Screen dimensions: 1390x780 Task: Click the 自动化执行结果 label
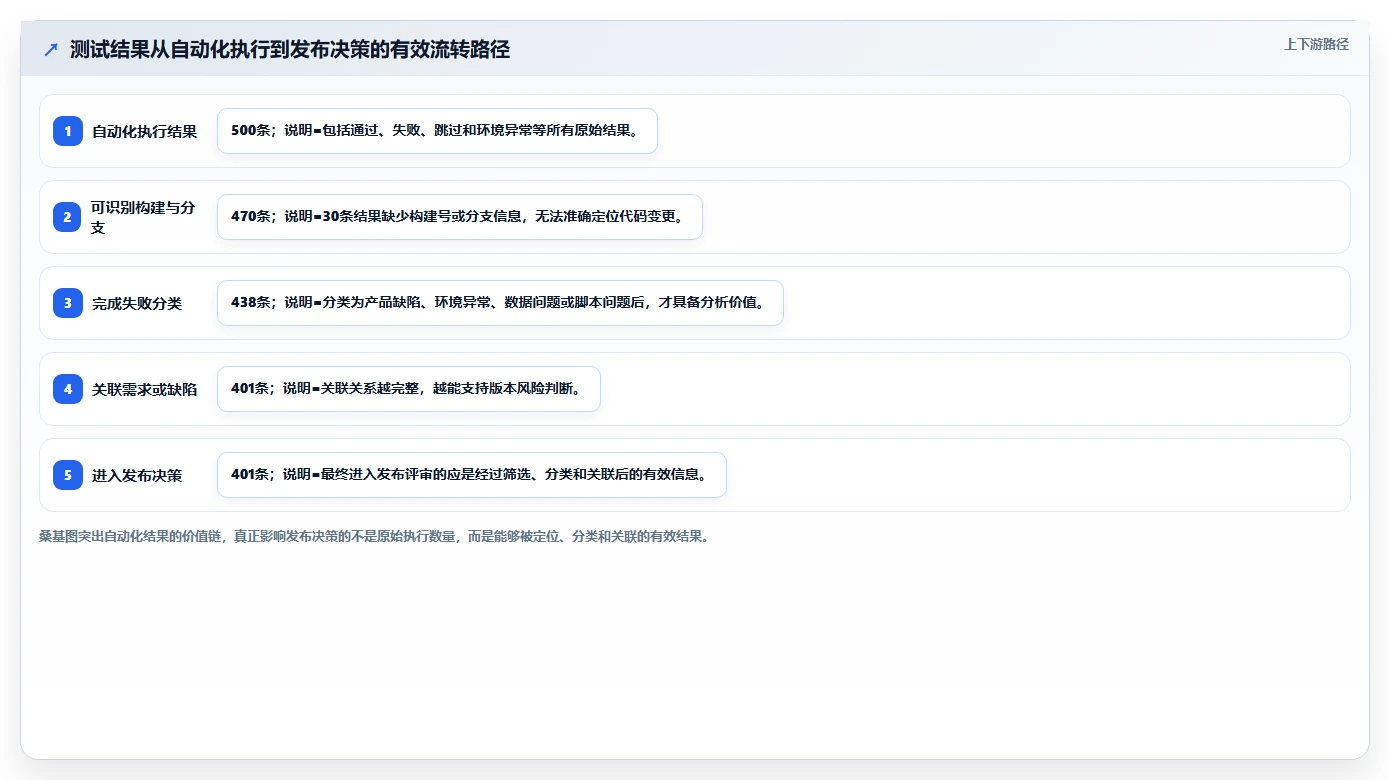[145, 131]
